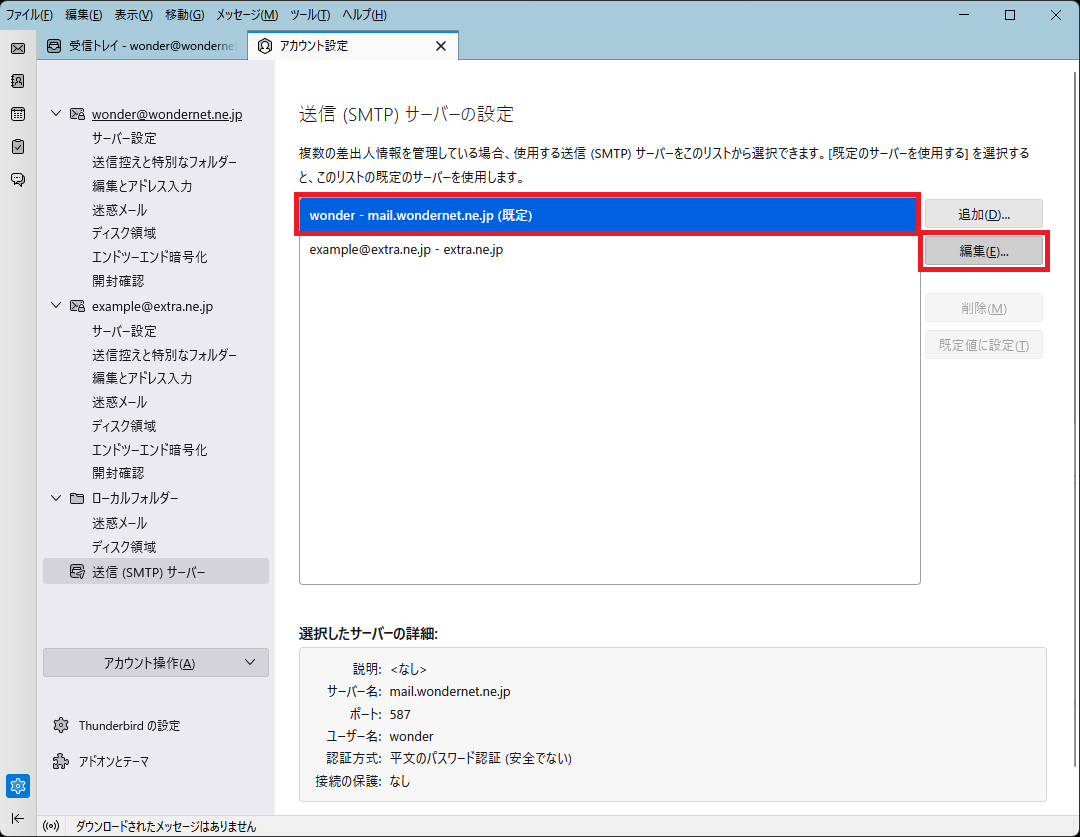Viewport: 1080px width, 837px height.
Task: Click the puzzle icon for アドオンとテーマ
Action: tap(61, 761)
